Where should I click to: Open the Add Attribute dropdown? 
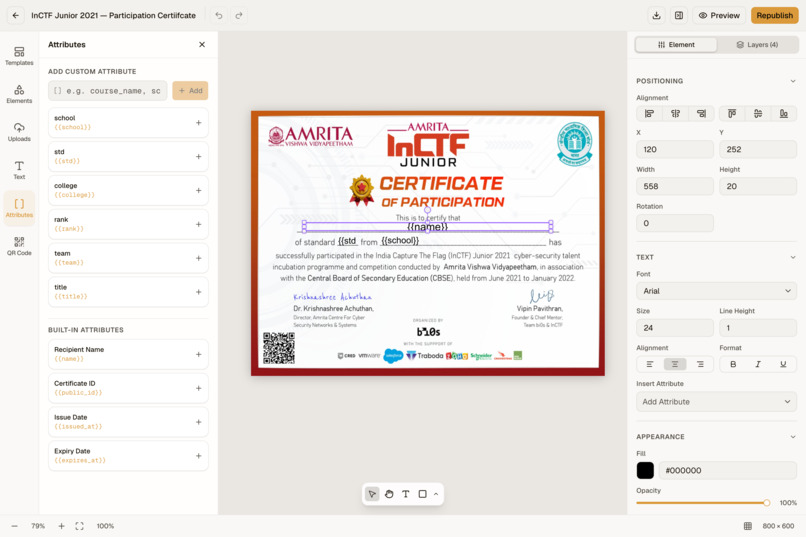(717, 402)
